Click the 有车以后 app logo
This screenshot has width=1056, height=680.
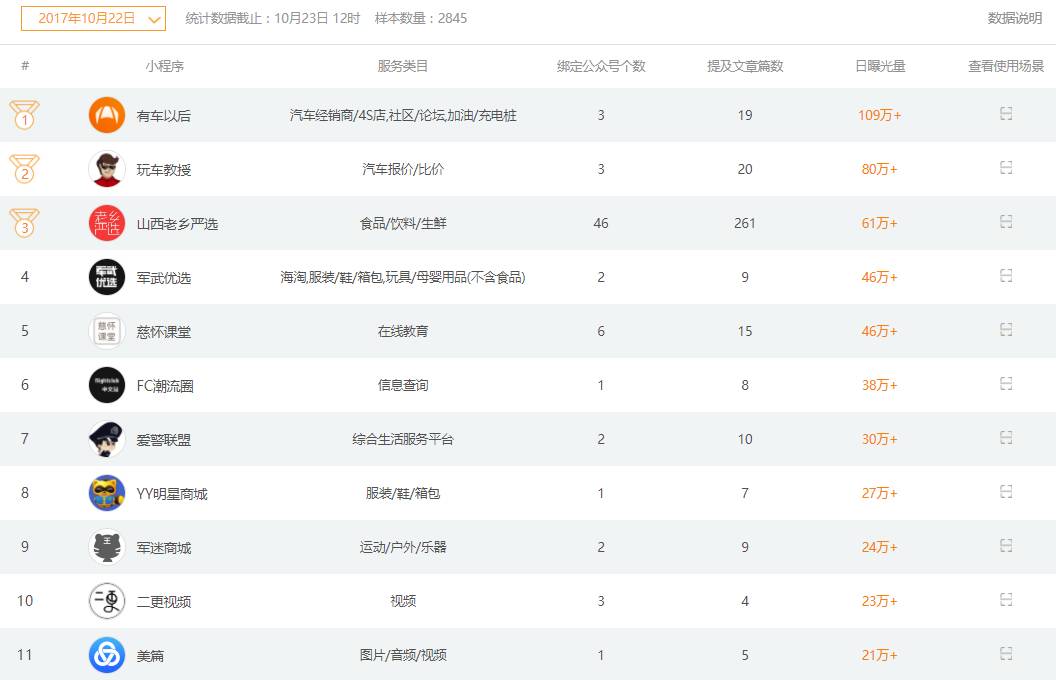tap(107, 115)
